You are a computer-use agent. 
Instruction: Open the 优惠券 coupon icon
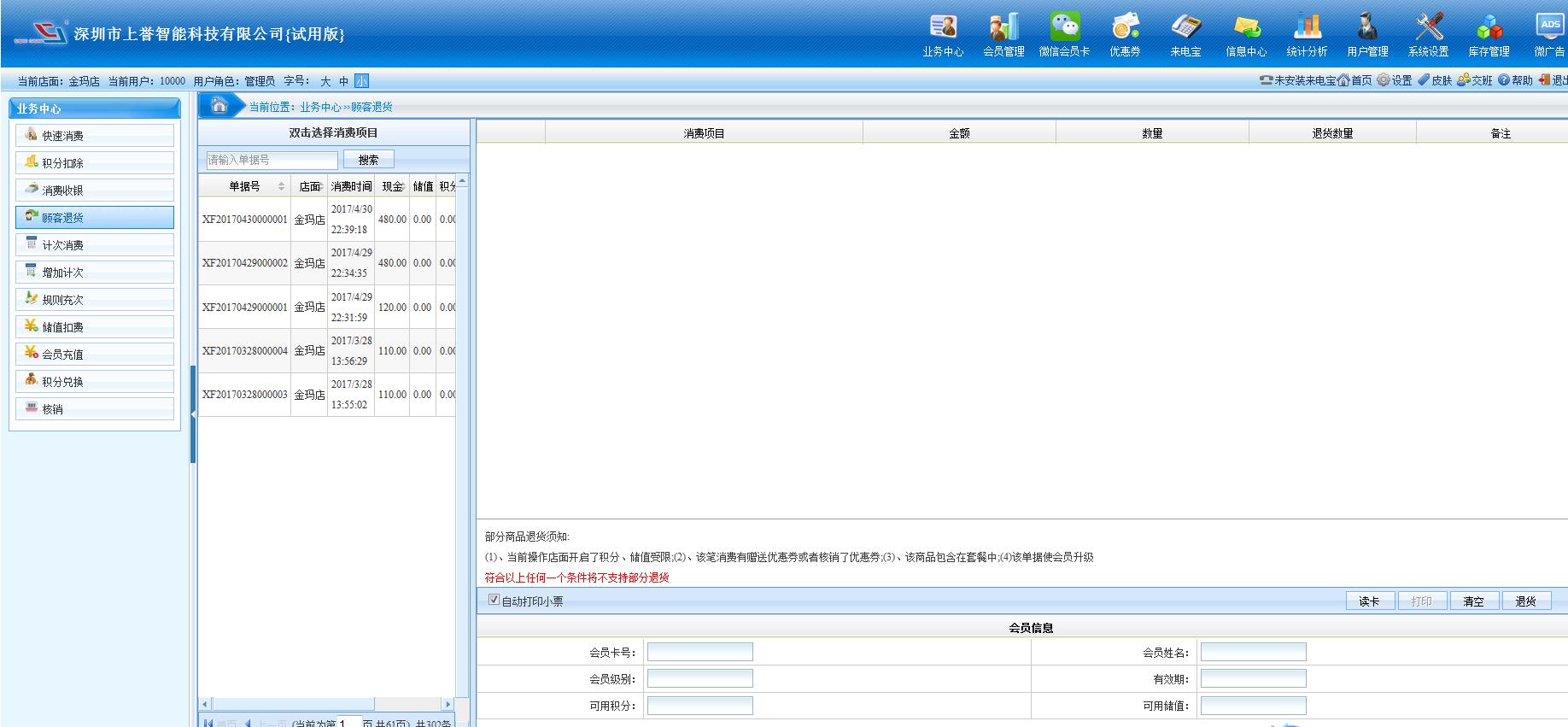coord(1125,28)
